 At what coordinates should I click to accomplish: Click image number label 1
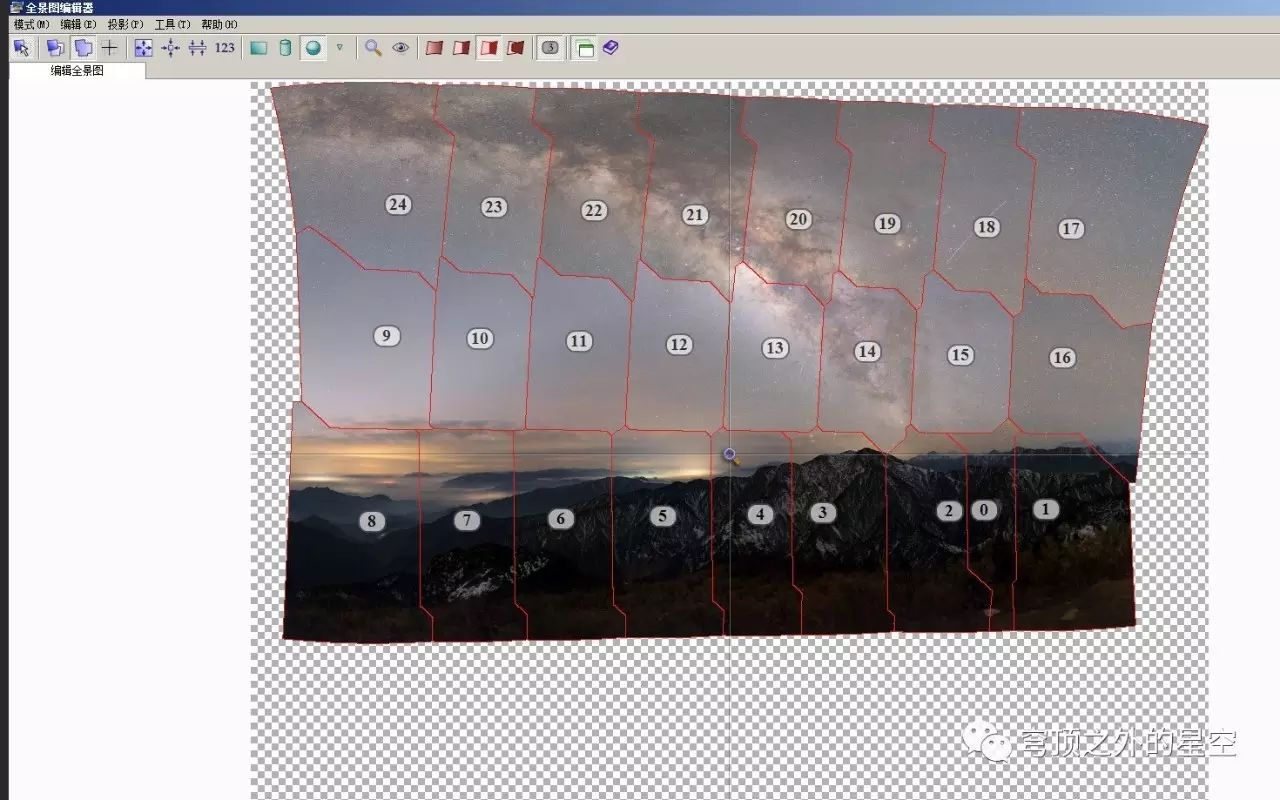tap(1045, 509)
